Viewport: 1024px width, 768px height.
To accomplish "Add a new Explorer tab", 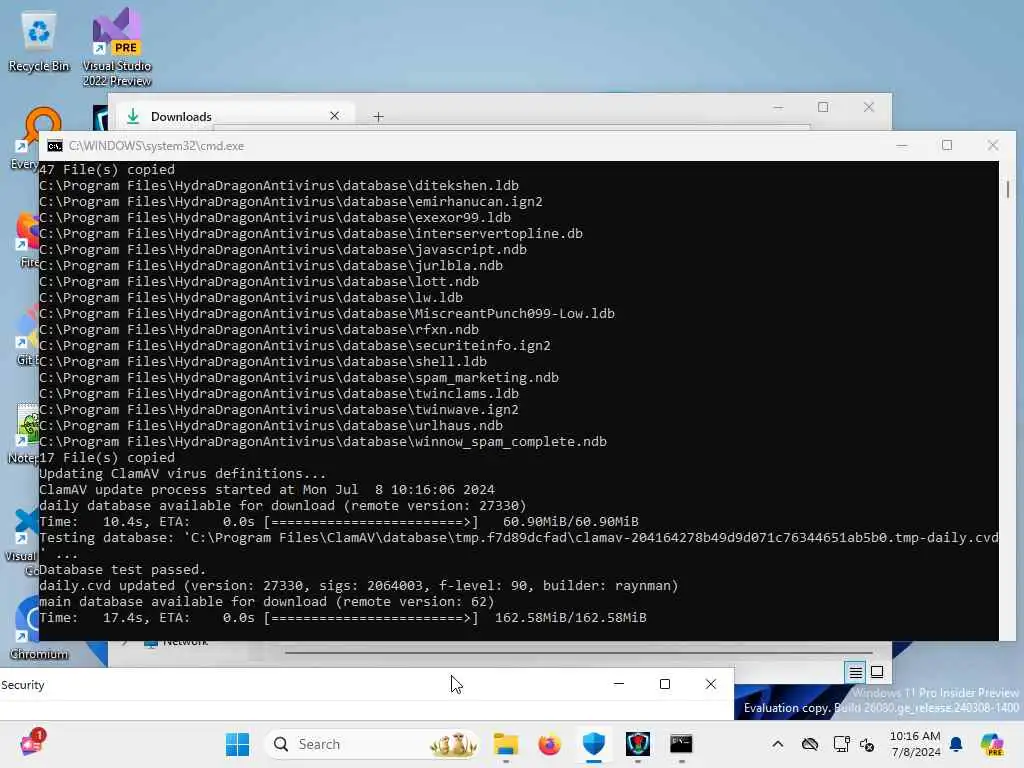I will 378,116.
